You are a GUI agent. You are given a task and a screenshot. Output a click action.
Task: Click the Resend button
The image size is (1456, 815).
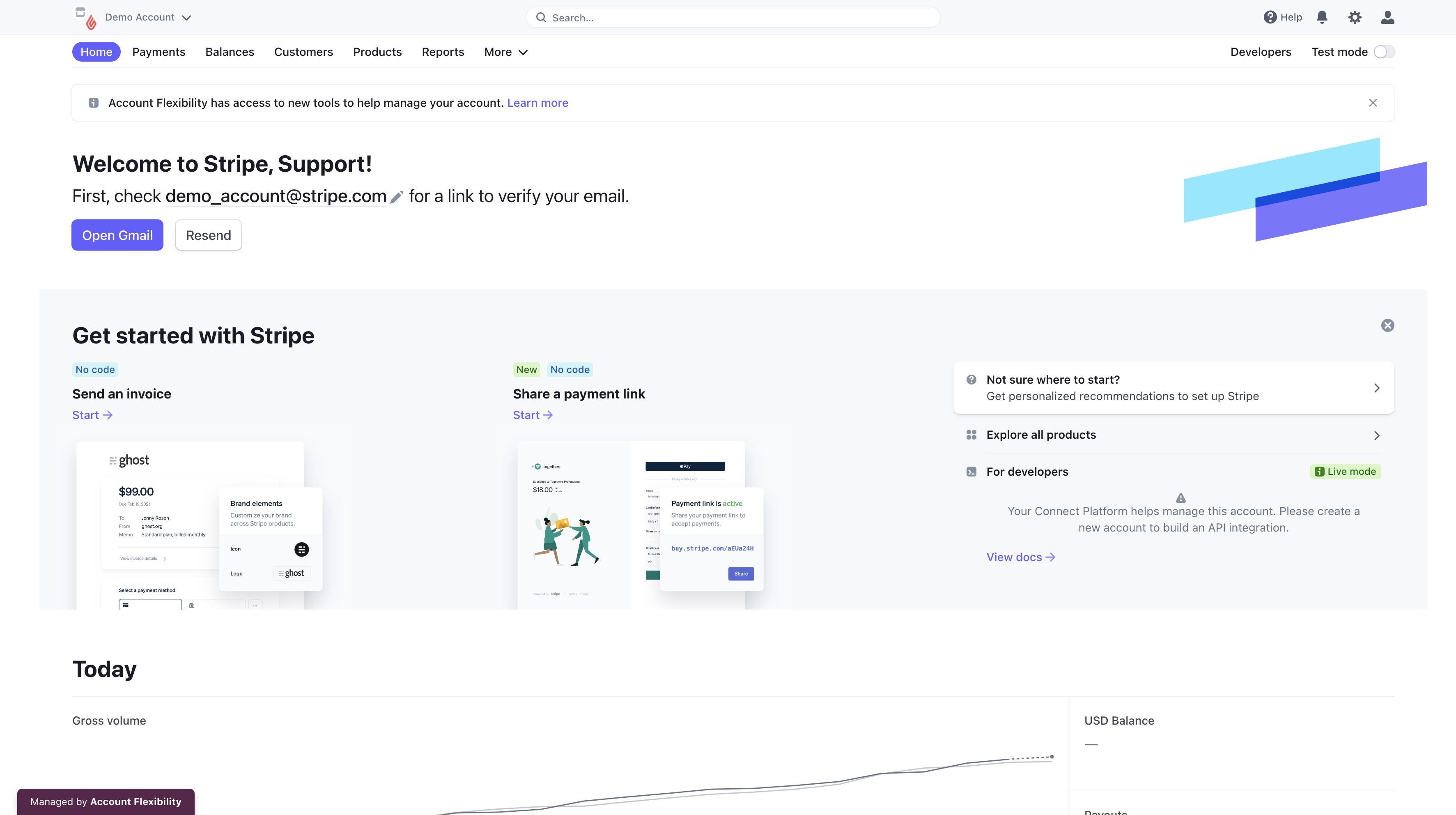click(x=208, y=235)
